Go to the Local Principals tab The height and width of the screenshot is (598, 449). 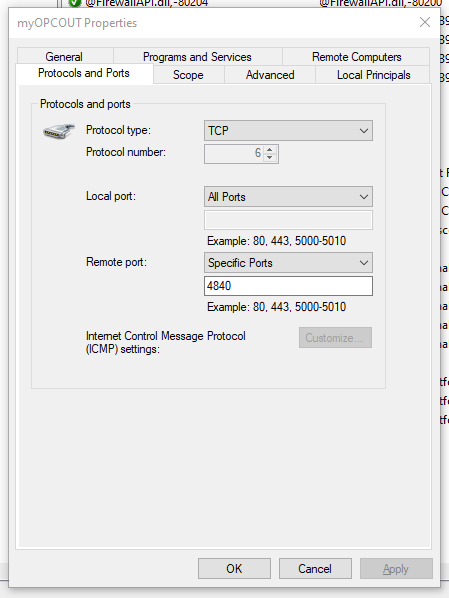pyautogui.click(x=373, y=75)
